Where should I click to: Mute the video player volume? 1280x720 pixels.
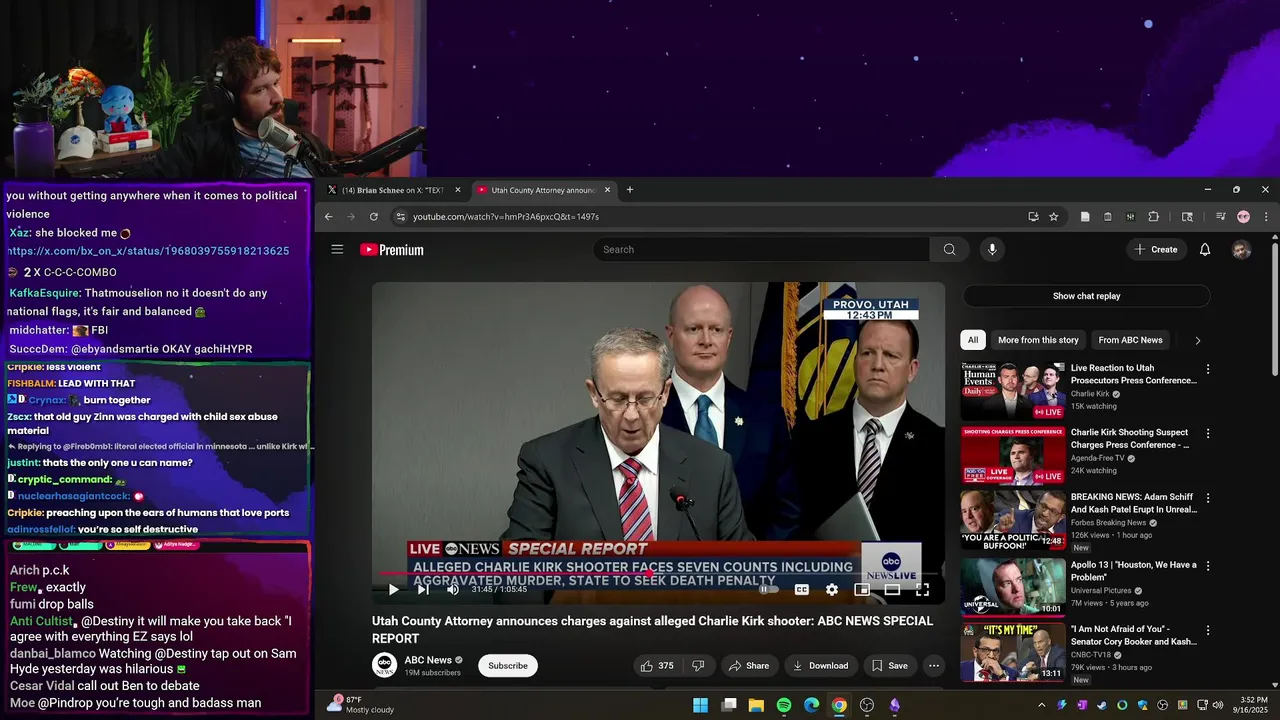452,590
